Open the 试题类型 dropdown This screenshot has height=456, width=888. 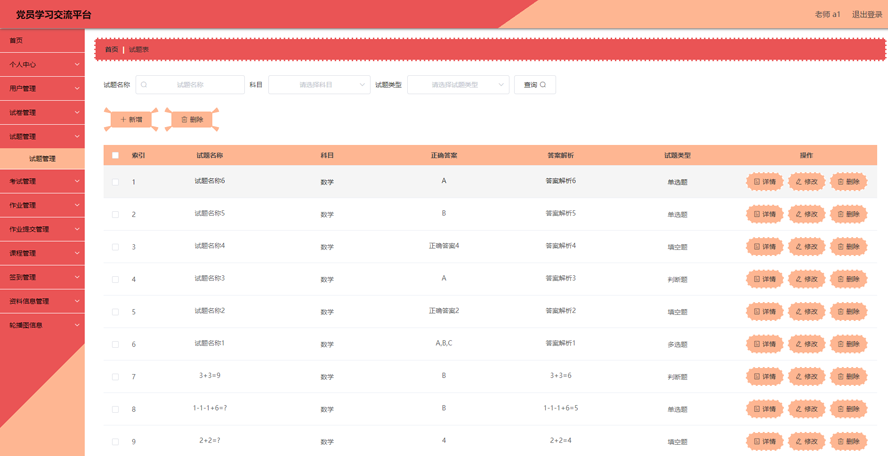pyautogui.click(x=458, y=85)
